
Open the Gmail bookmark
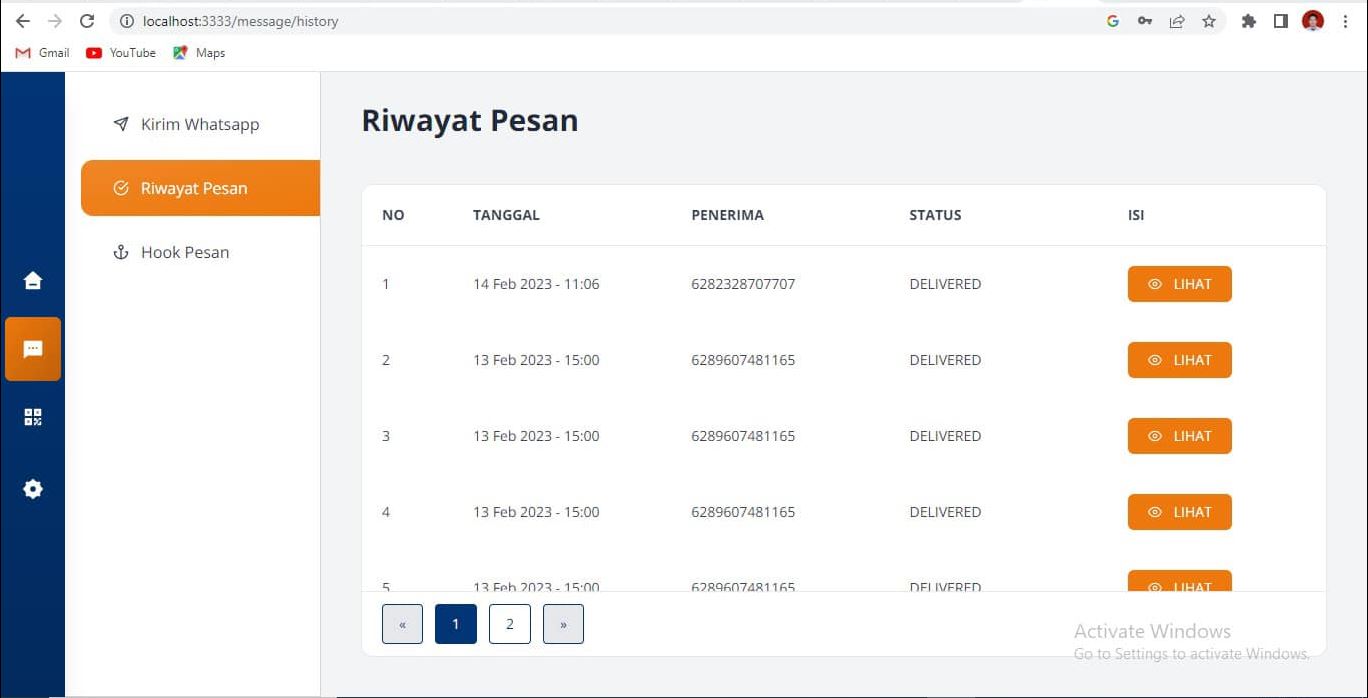coord(43,53)
